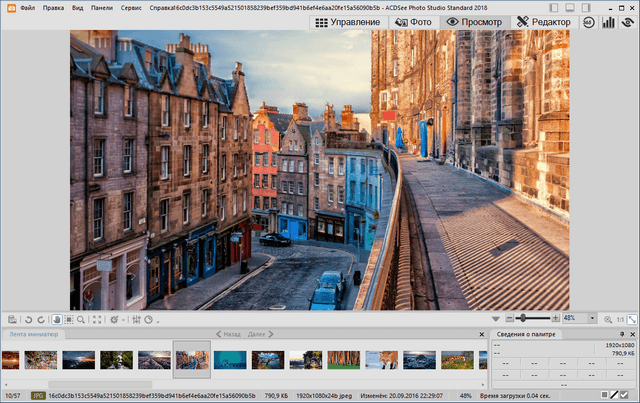Click the magnifier zoom tool
The image size is (640, 403).
coord(81,319)
